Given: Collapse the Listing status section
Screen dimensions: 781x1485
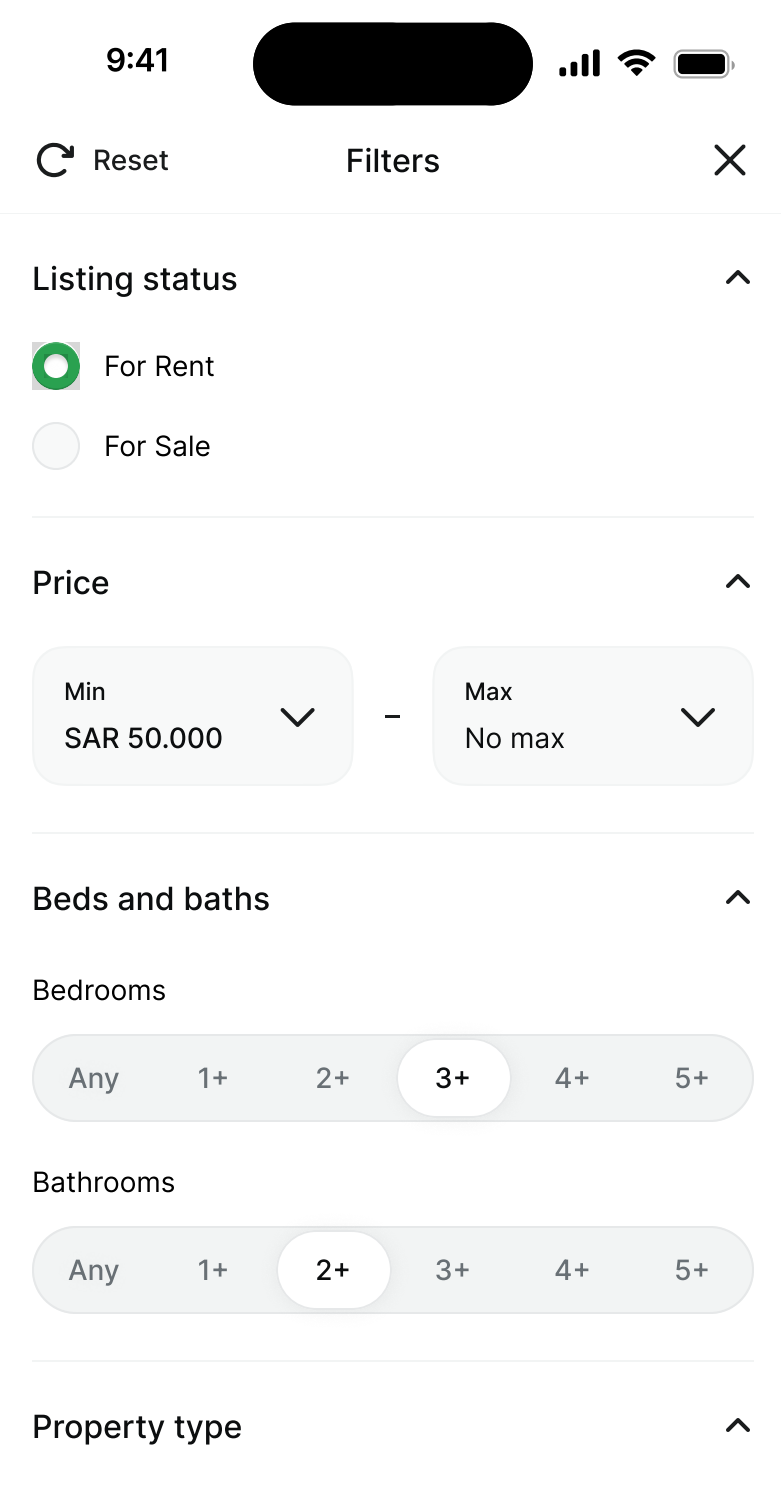Looking at the screenshot, I should [737, 278].
